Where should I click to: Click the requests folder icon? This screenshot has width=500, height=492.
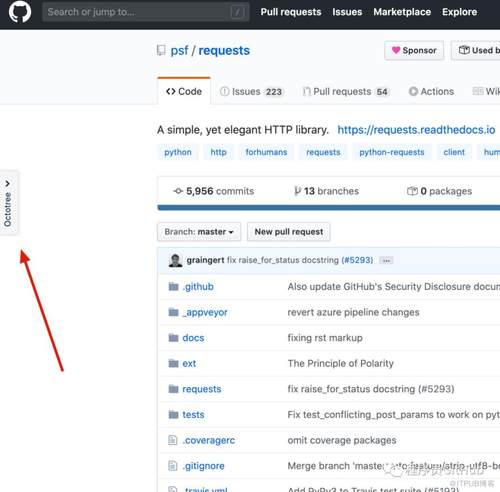(173, 389)
